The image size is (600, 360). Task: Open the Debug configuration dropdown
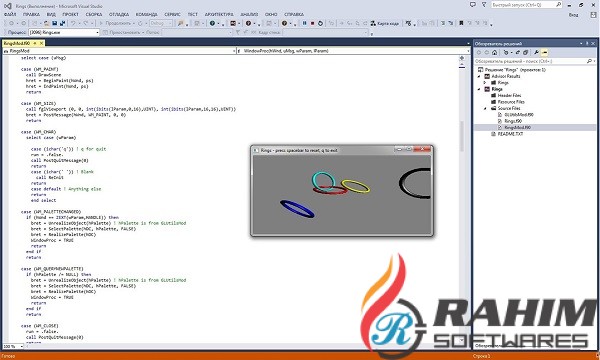point(161,23)
